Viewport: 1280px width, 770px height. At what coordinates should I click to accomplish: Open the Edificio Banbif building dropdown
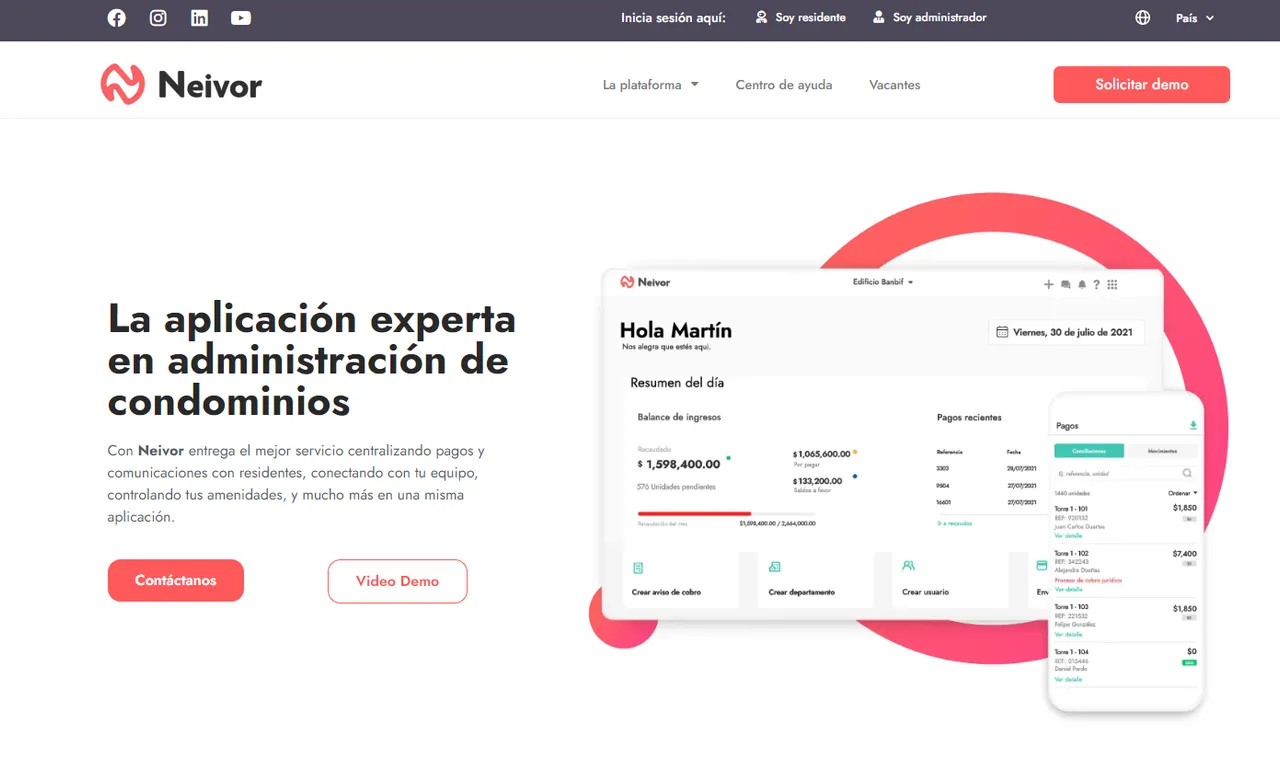coord(883,282)
